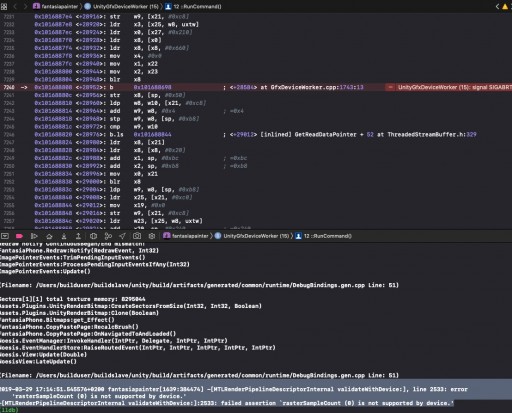Screen dimensions: 512x413
Task: Select the MTLRenderPipelineDescriptorInternal 'line 2533: error' line
Action: coord(234,389)
